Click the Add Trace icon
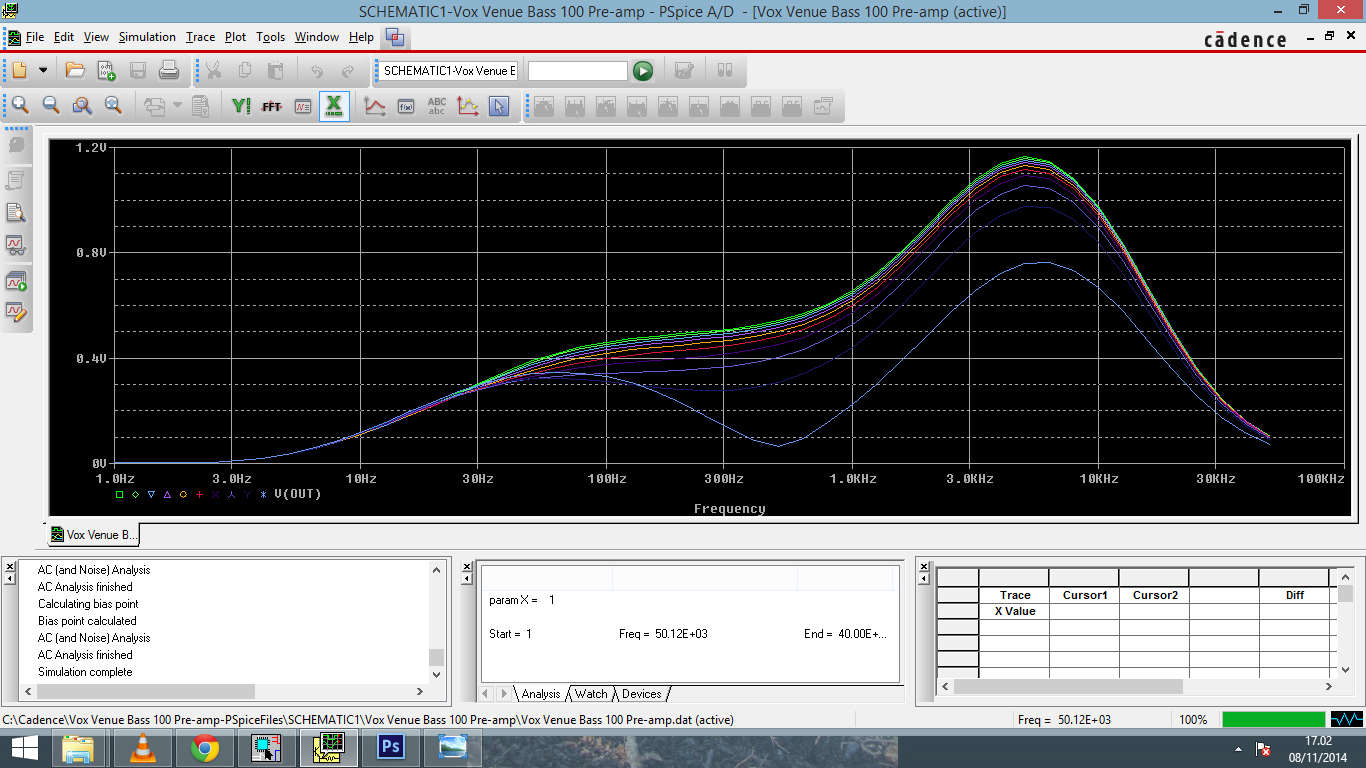 point(375,106)
